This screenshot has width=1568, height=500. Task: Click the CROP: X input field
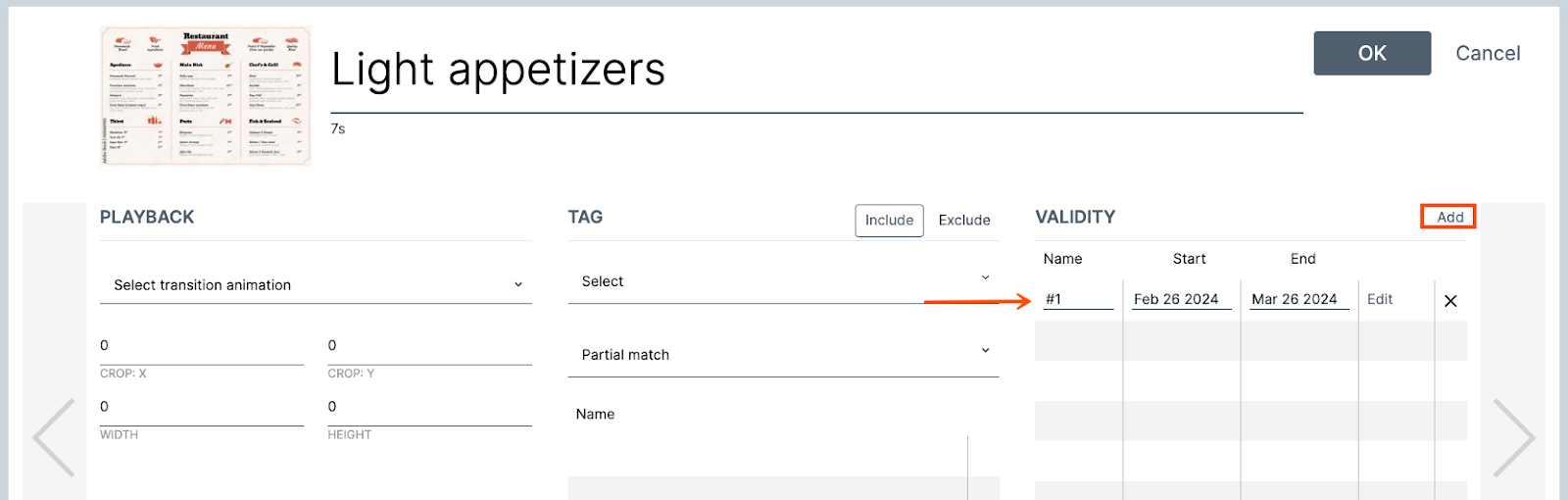coord(201,346)
